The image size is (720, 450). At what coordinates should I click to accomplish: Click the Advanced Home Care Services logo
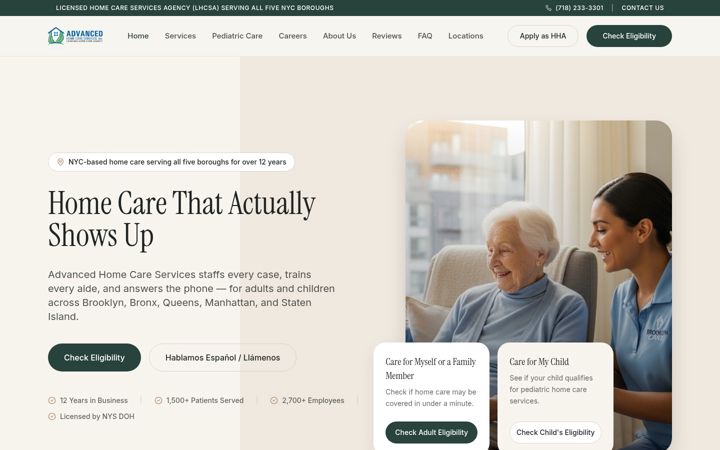tap(75, 36)
